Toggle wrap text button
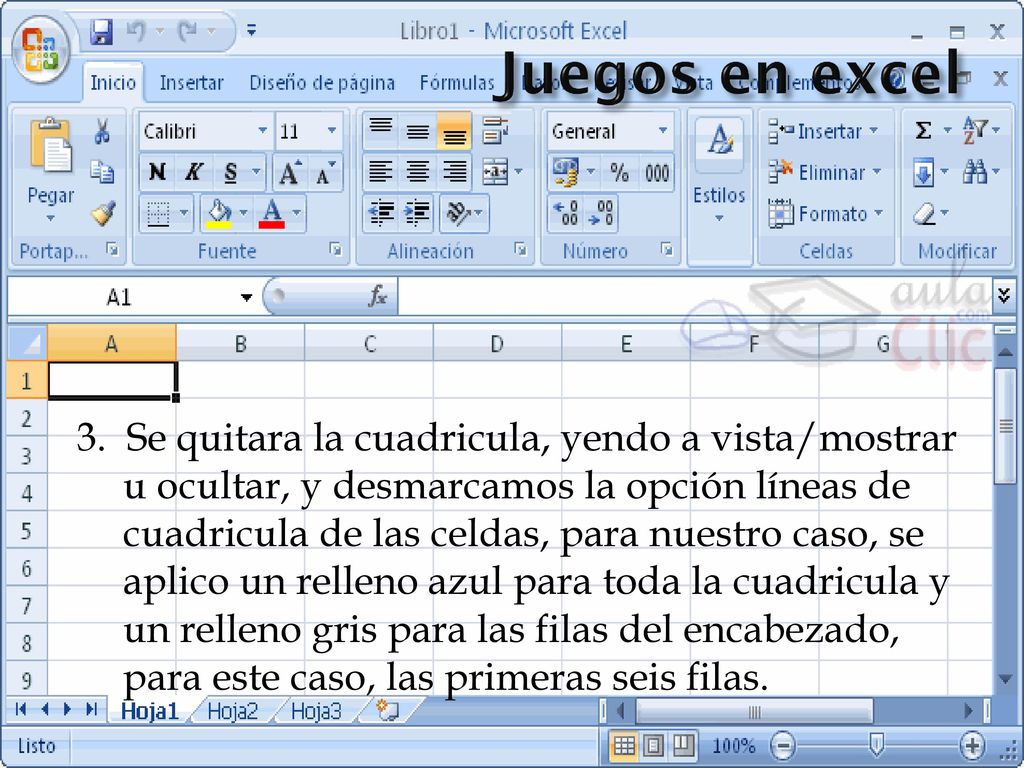Image resolution: width=1024 pixels, height=768 pixels. point(496,130)
